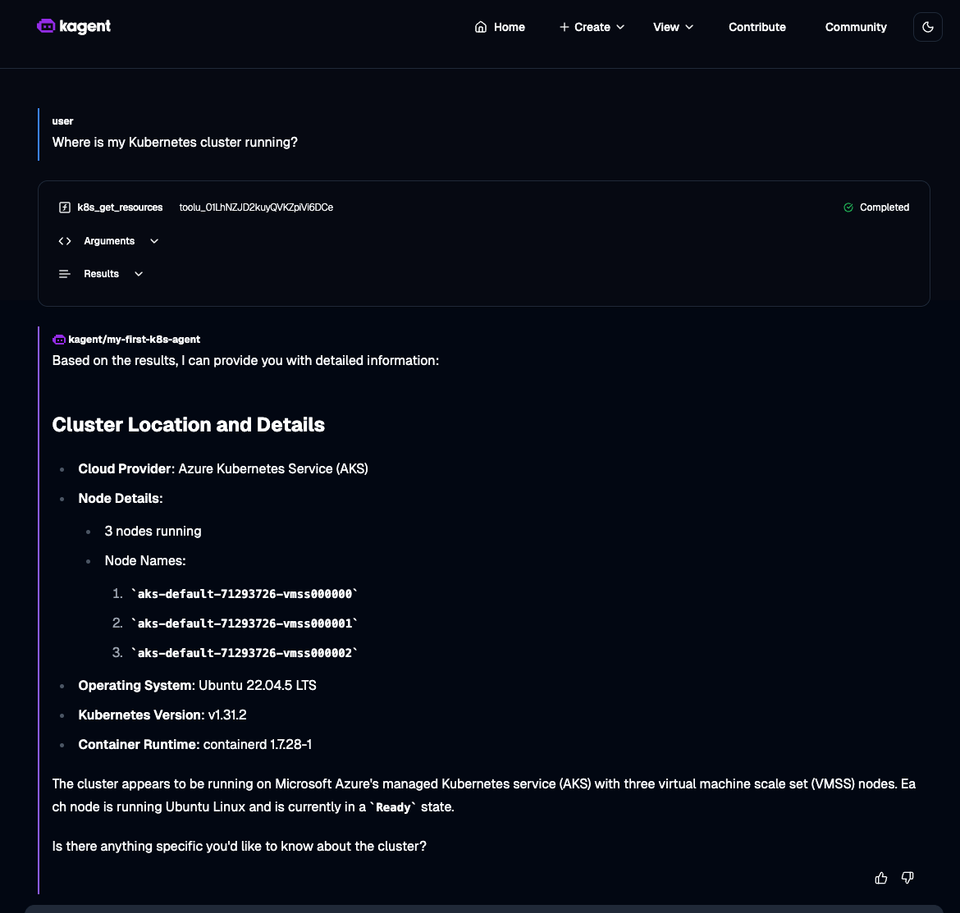This screenshot has height=913, width=960.
Task: Click the agent avatar beside kagent/my-first-k8s-agent
Action: (x=58, y=339)
